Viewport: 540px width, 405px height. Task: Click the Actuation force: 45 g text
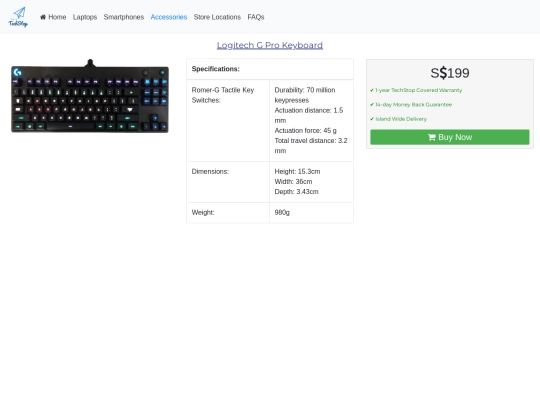[305, 131]
